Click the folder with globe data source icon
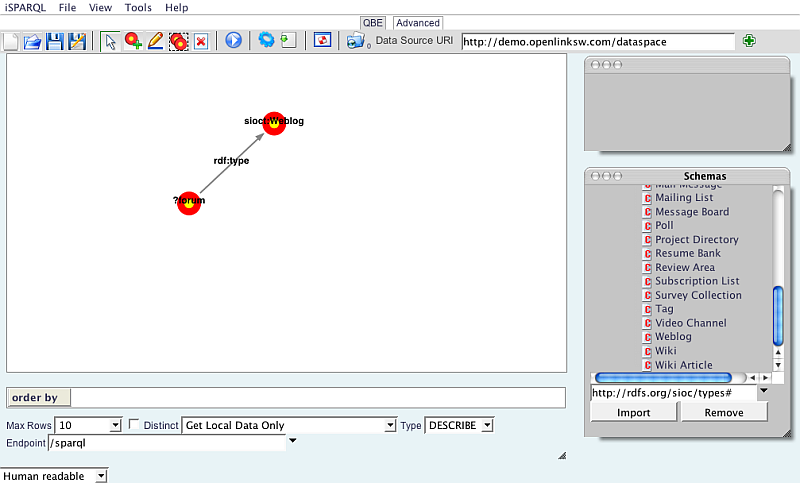This screenshot has width=800, height=483. tap(356, 41)
